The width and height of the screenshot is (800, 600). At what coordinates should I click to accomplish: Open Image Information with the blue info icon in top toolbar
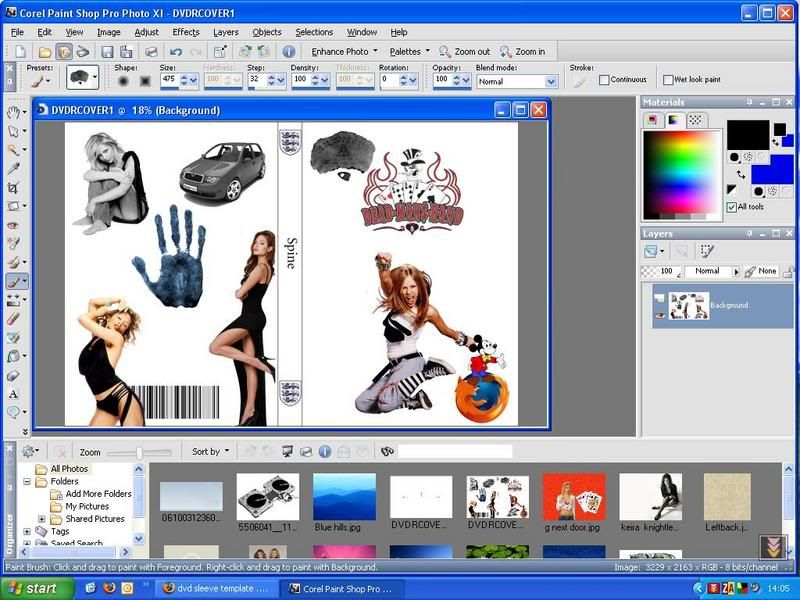[x=289, y=52]
